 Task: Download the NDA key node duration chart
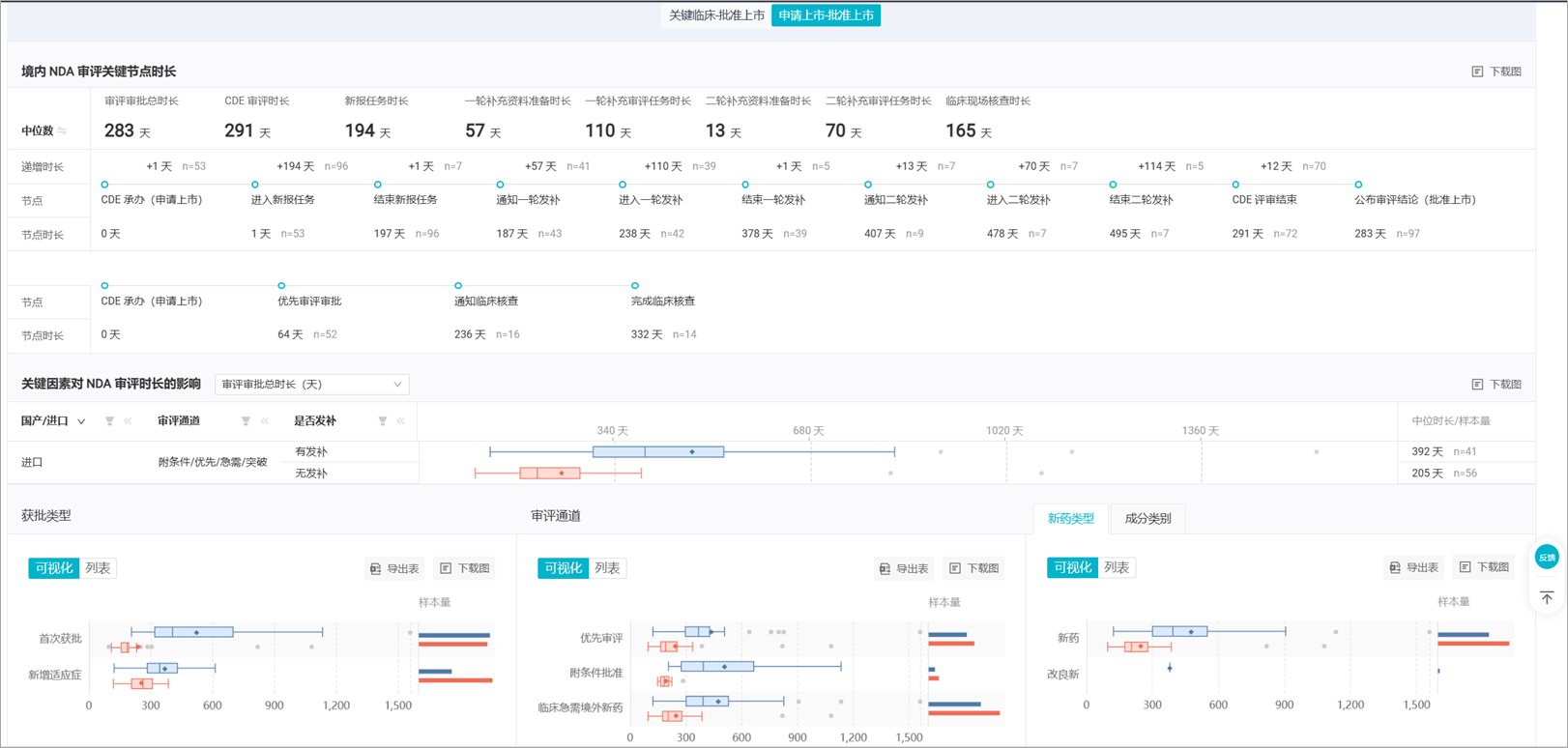(1496, 72)
